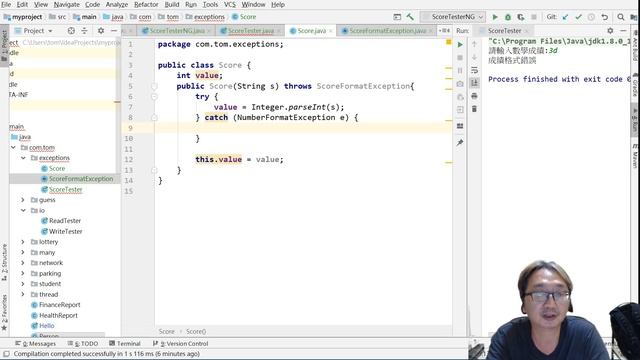Revert changes with undo arrow icon

pyautogui.click(x=604, y=17)
